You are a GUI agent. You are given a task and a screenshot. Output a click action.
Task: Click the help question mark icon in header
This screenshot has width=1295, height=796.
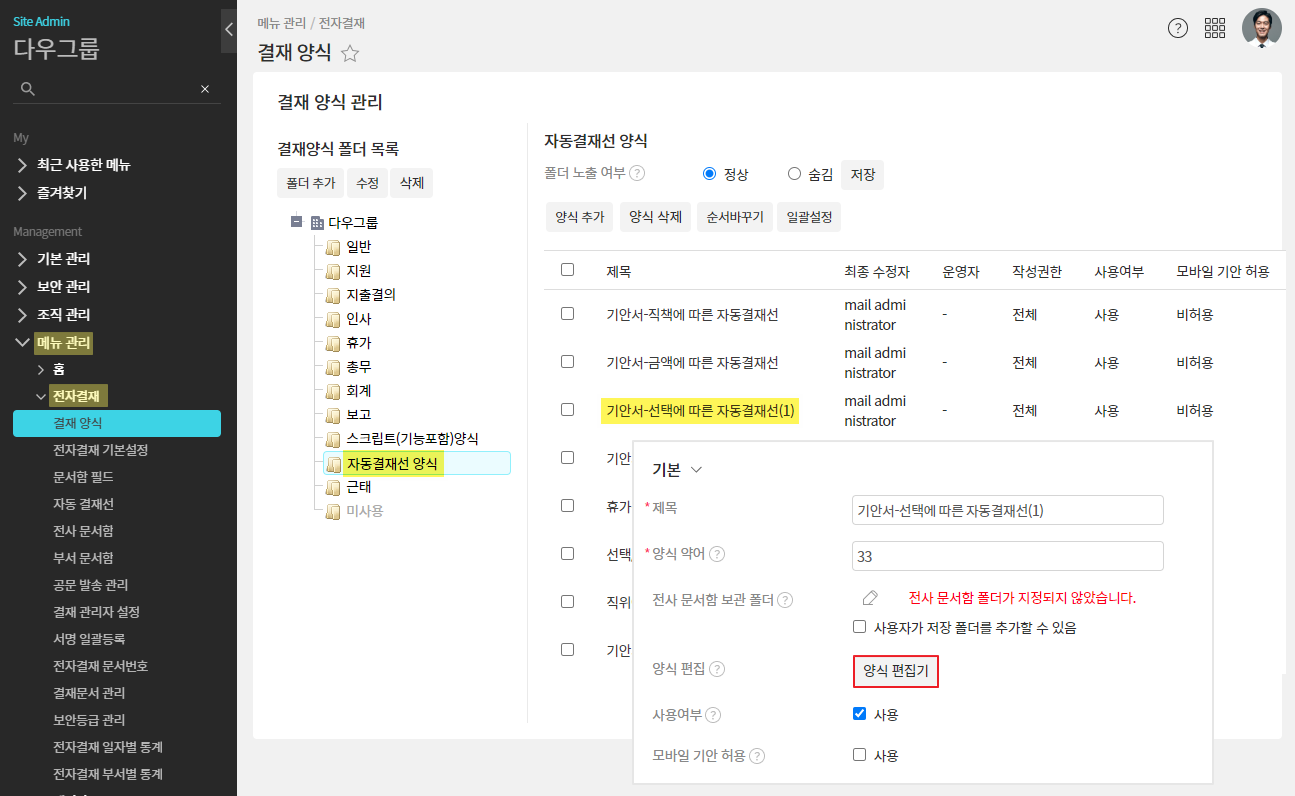pyautogui.click(x=1178, y=28)
